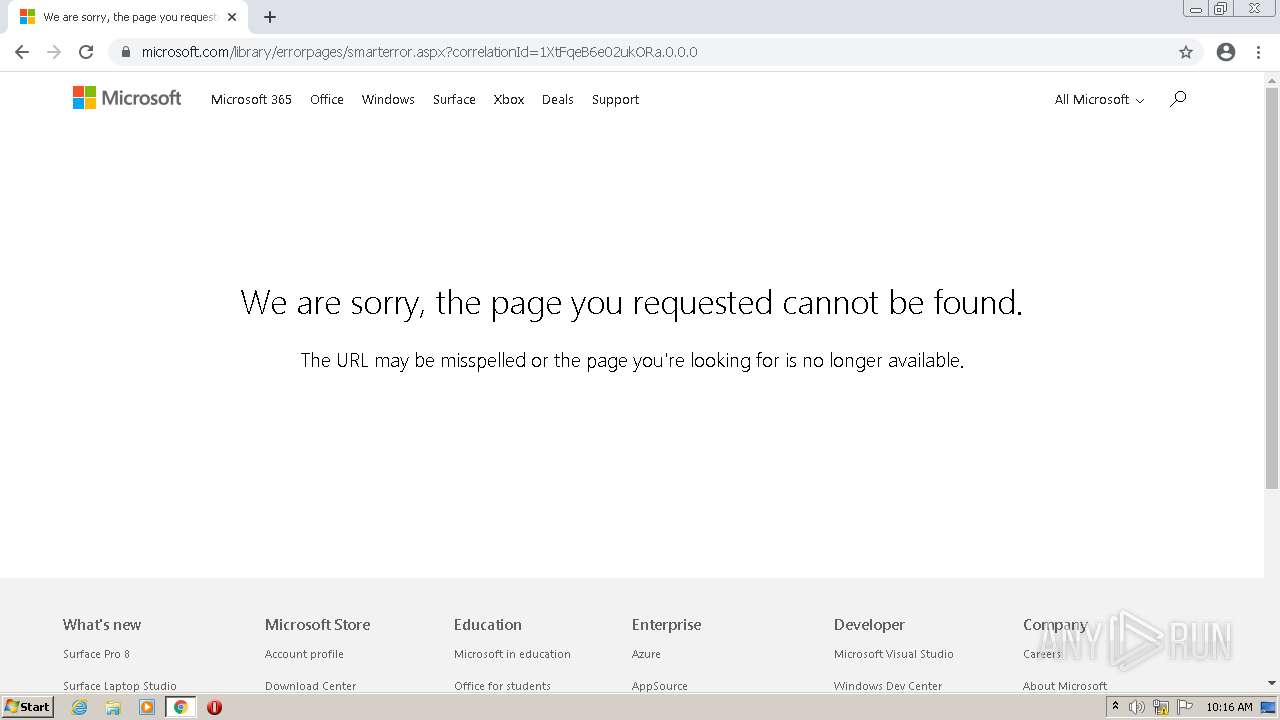This screenshot has width=1280, height=720.
Task: Open the Surface Pro 8 link
Action: 96,654
